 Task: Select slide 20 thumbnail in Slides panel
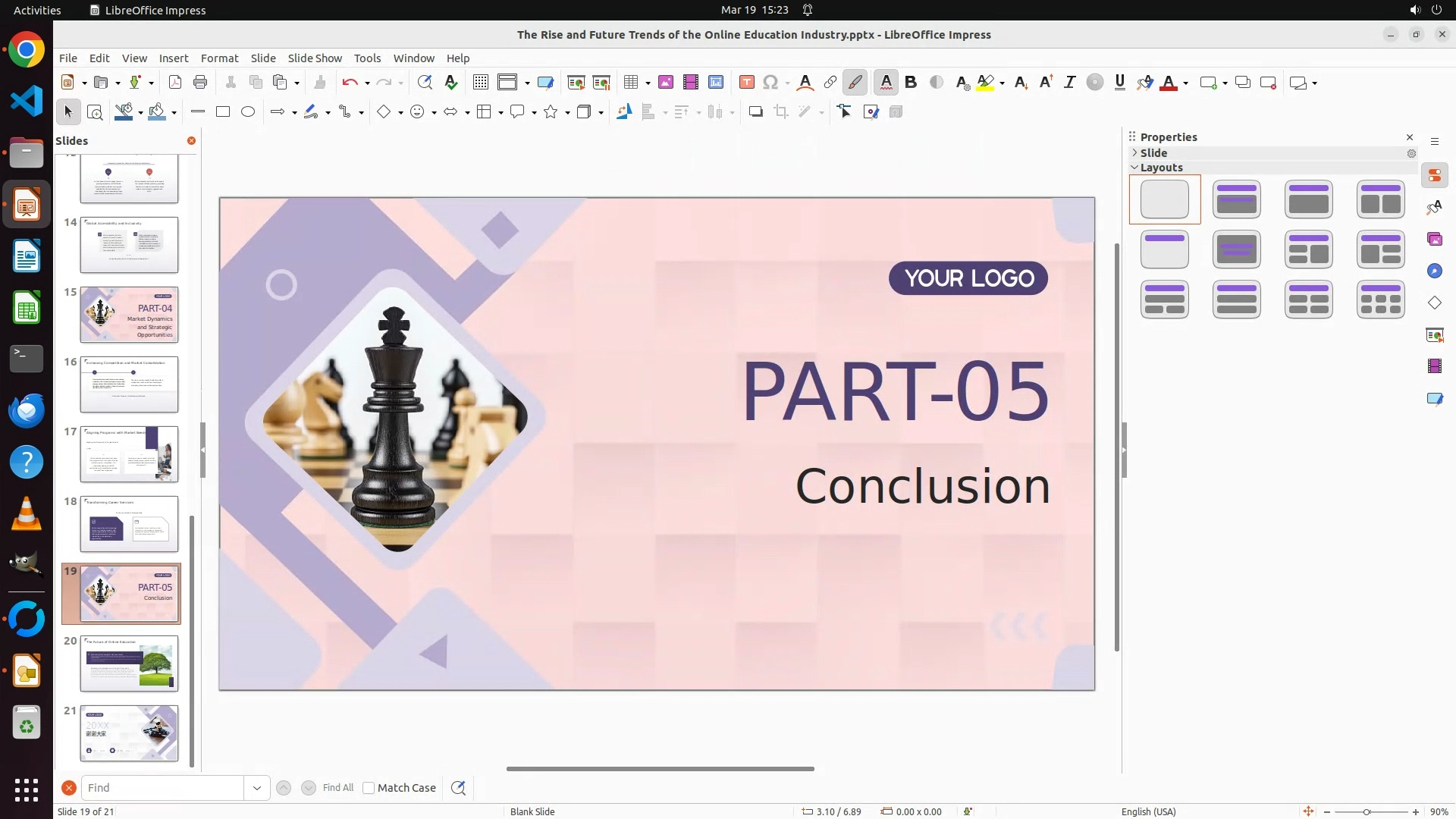[x=129, y=664]
